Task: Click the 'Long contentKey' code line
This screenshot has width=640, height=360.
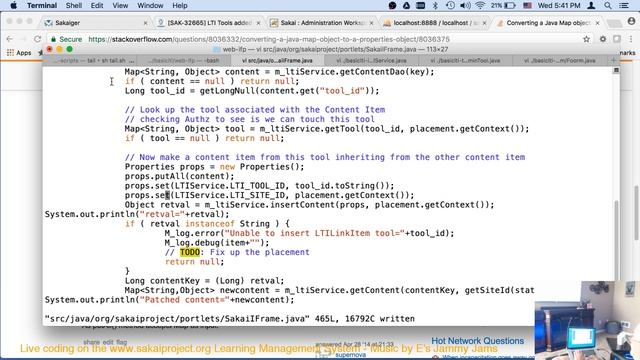Action: tap(204, 281)
